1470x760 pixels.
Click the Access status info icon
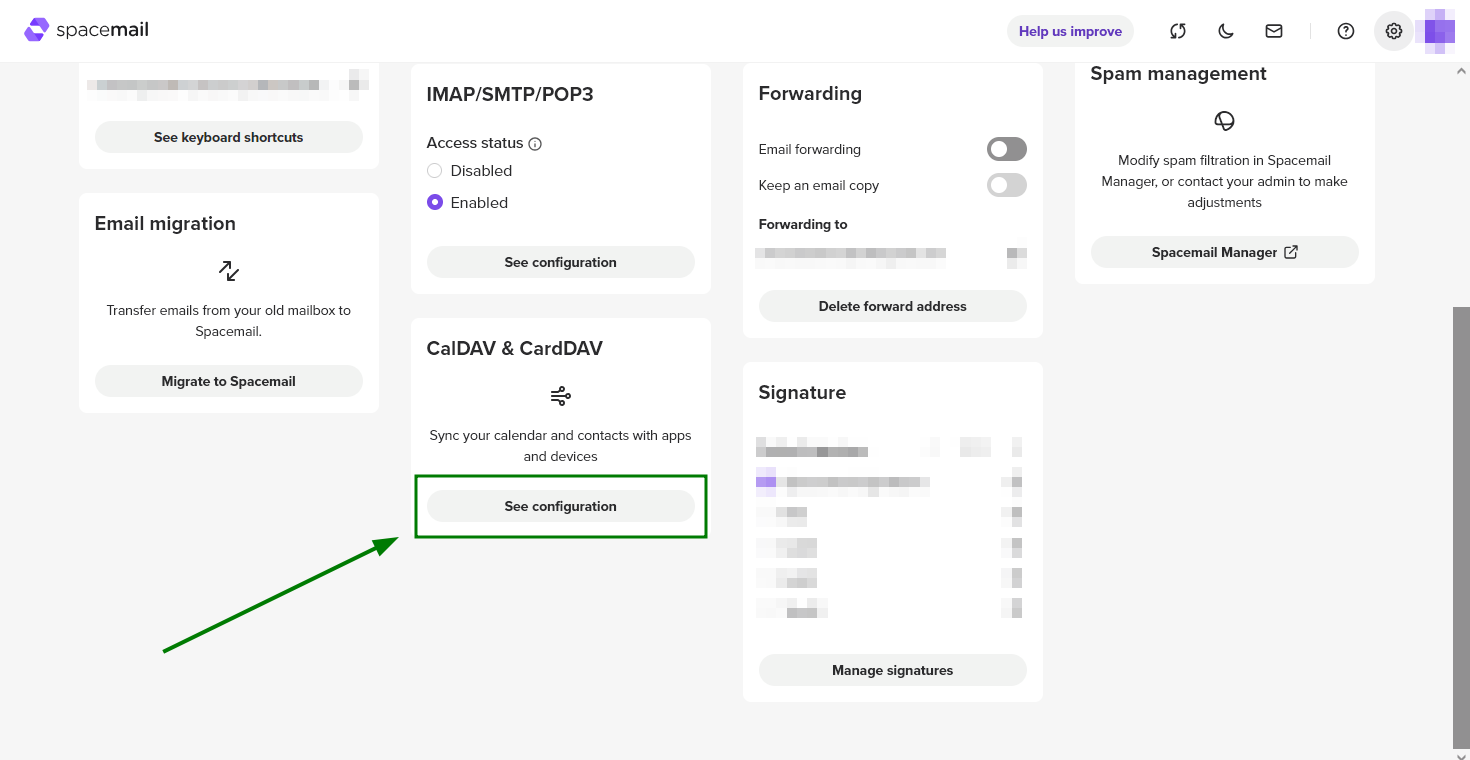[x=535, y=144]
